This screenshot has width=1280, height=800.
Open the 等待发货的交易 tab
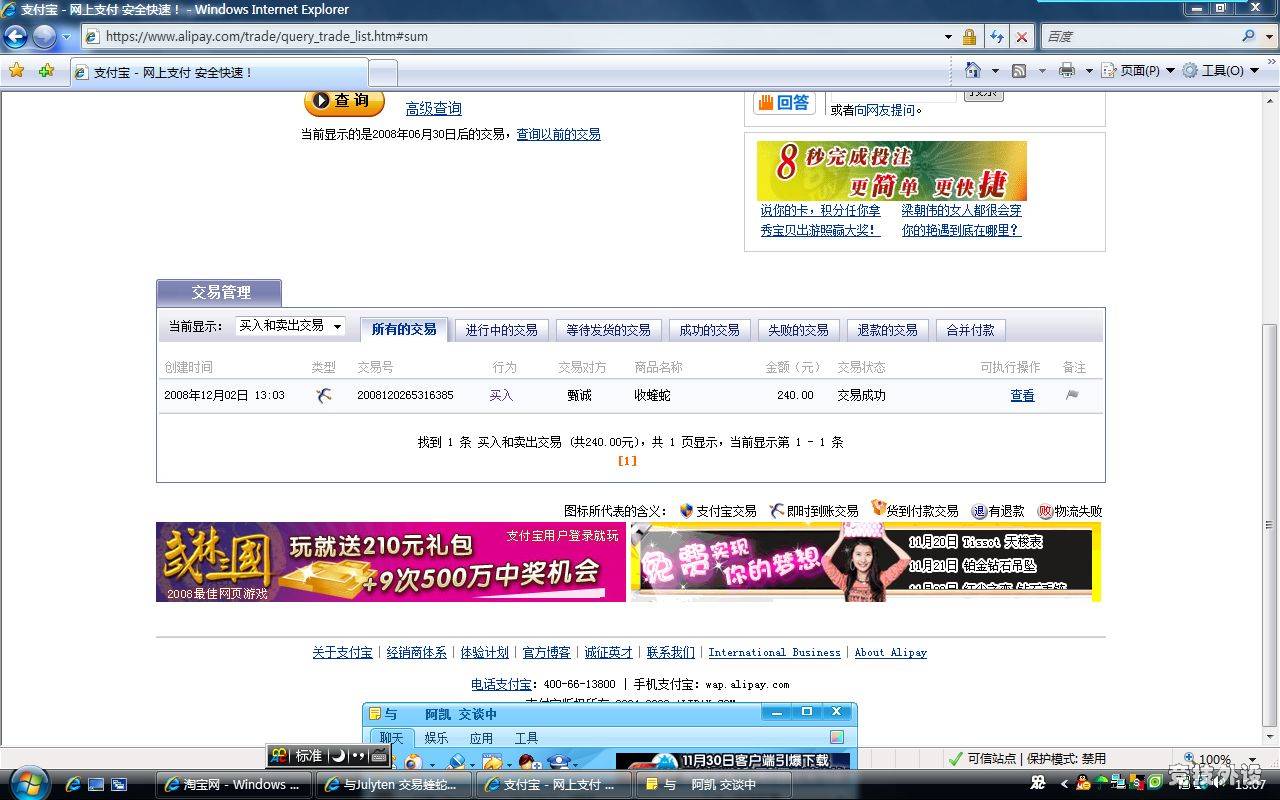tap(608, 330)
